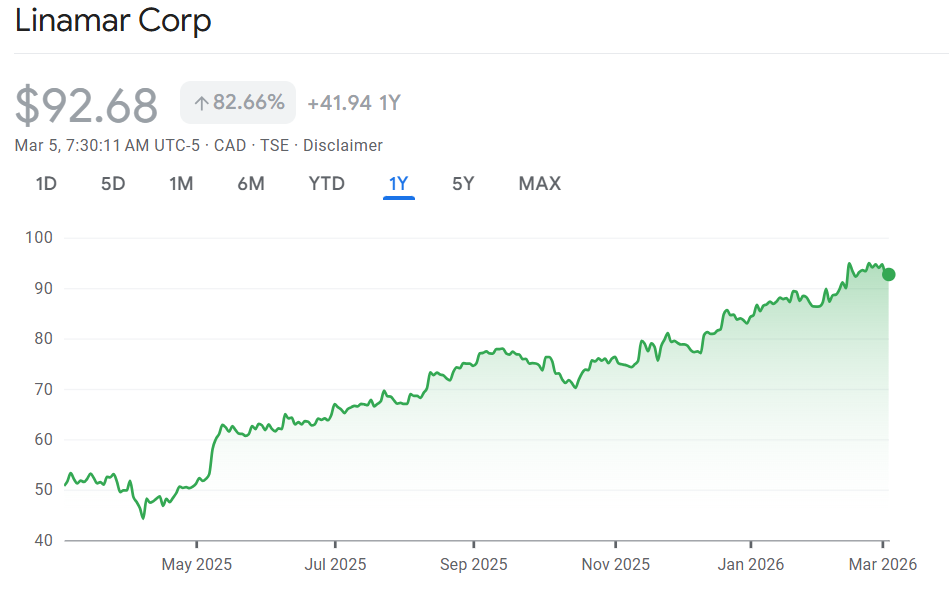Viewport: 949px width, 597px height.
Task: Click the 82.66% change badge
Action: click(238, 103)
